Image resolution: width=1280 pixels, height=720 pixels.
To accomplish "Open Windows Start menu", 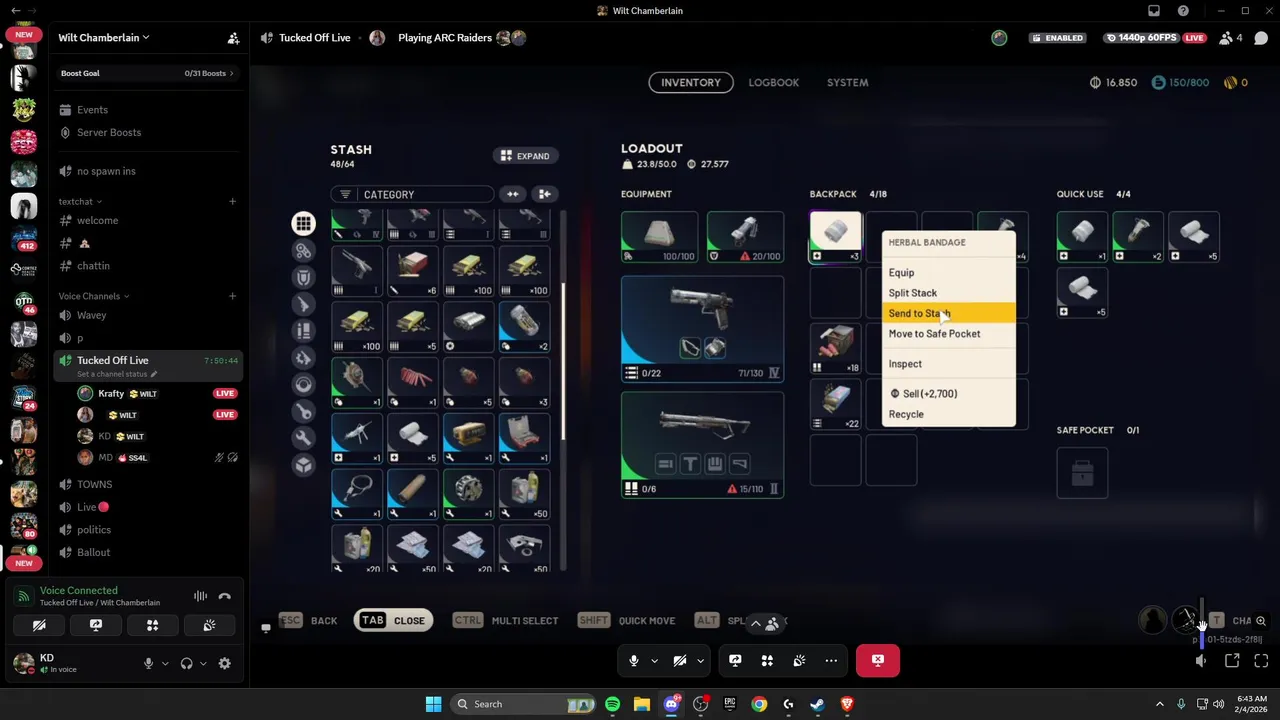I will [433, 704].
